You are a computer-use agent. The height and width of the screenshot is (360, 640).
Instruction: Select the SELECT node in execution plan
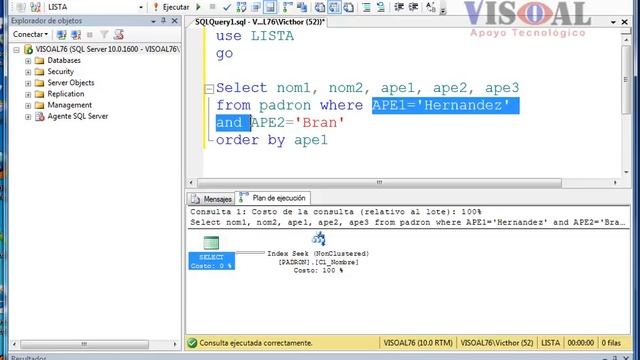(211, 253)
